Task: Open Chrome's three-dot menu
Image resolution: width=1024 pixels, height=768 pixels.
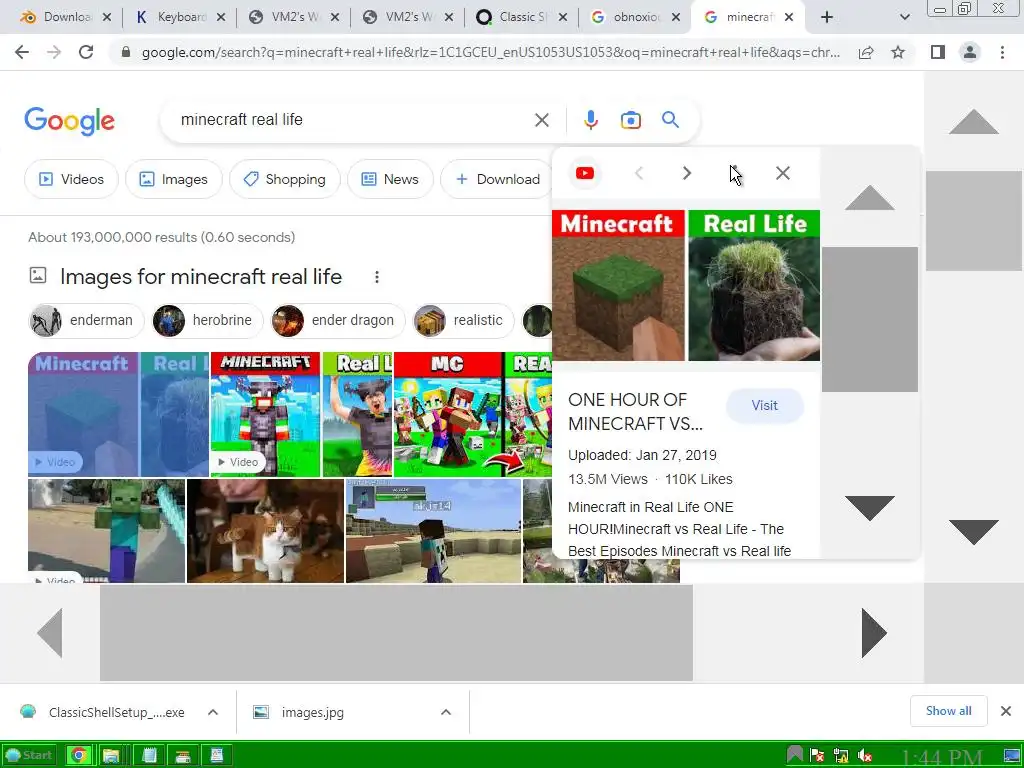Action: pos(1002,52)
